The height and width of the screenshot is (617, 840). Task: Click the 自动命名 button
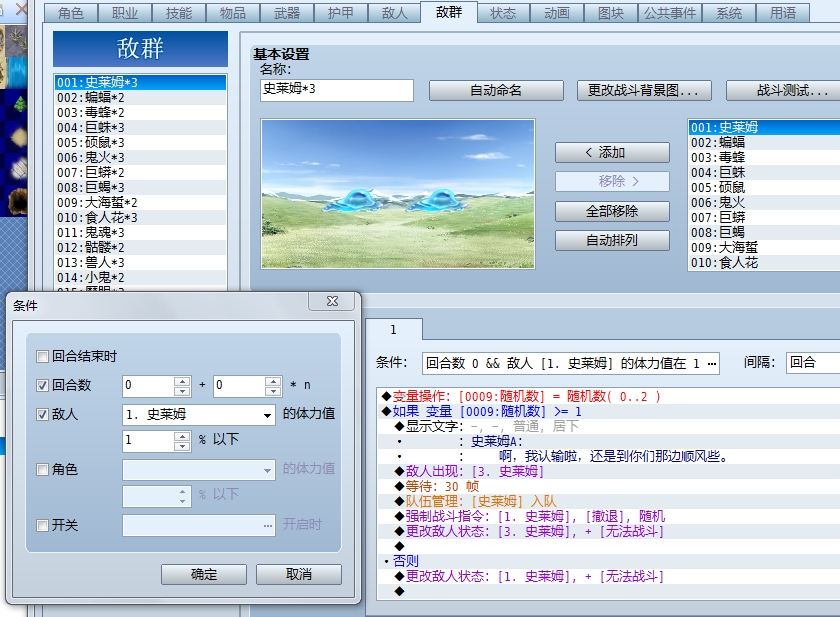coord(496,91)
